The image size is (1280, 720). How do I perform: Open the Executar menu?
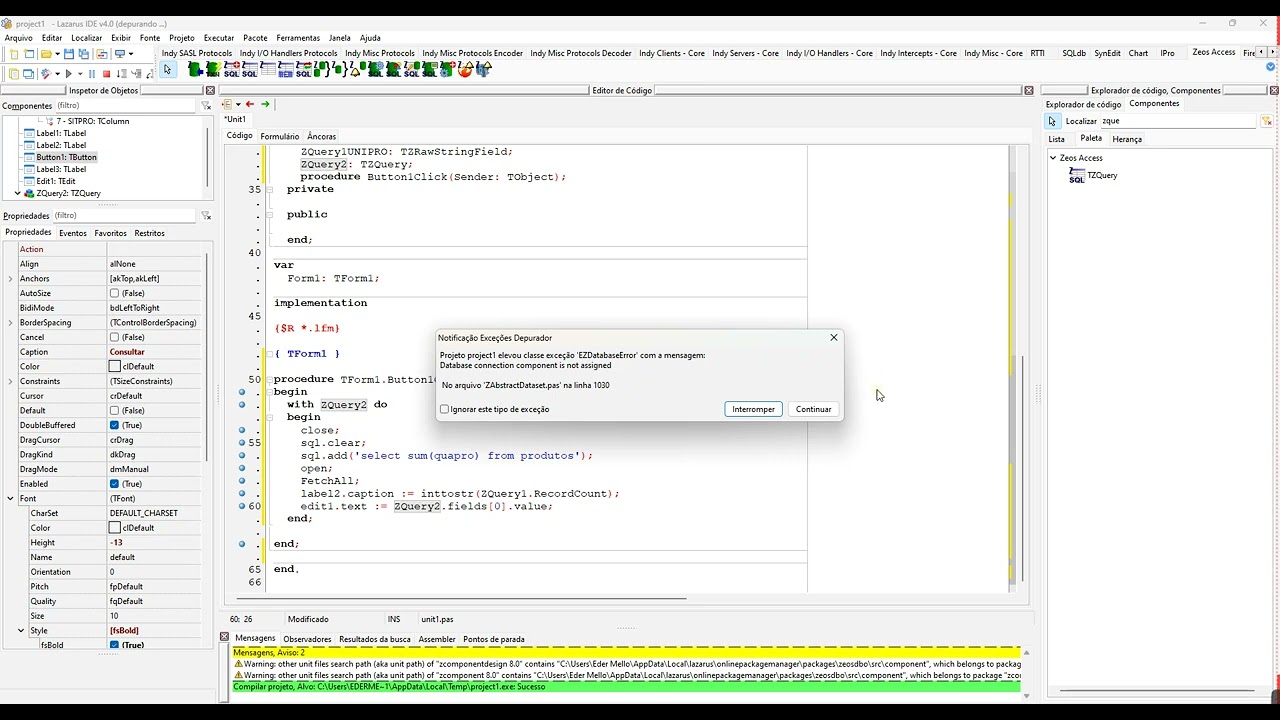(219, 38)
